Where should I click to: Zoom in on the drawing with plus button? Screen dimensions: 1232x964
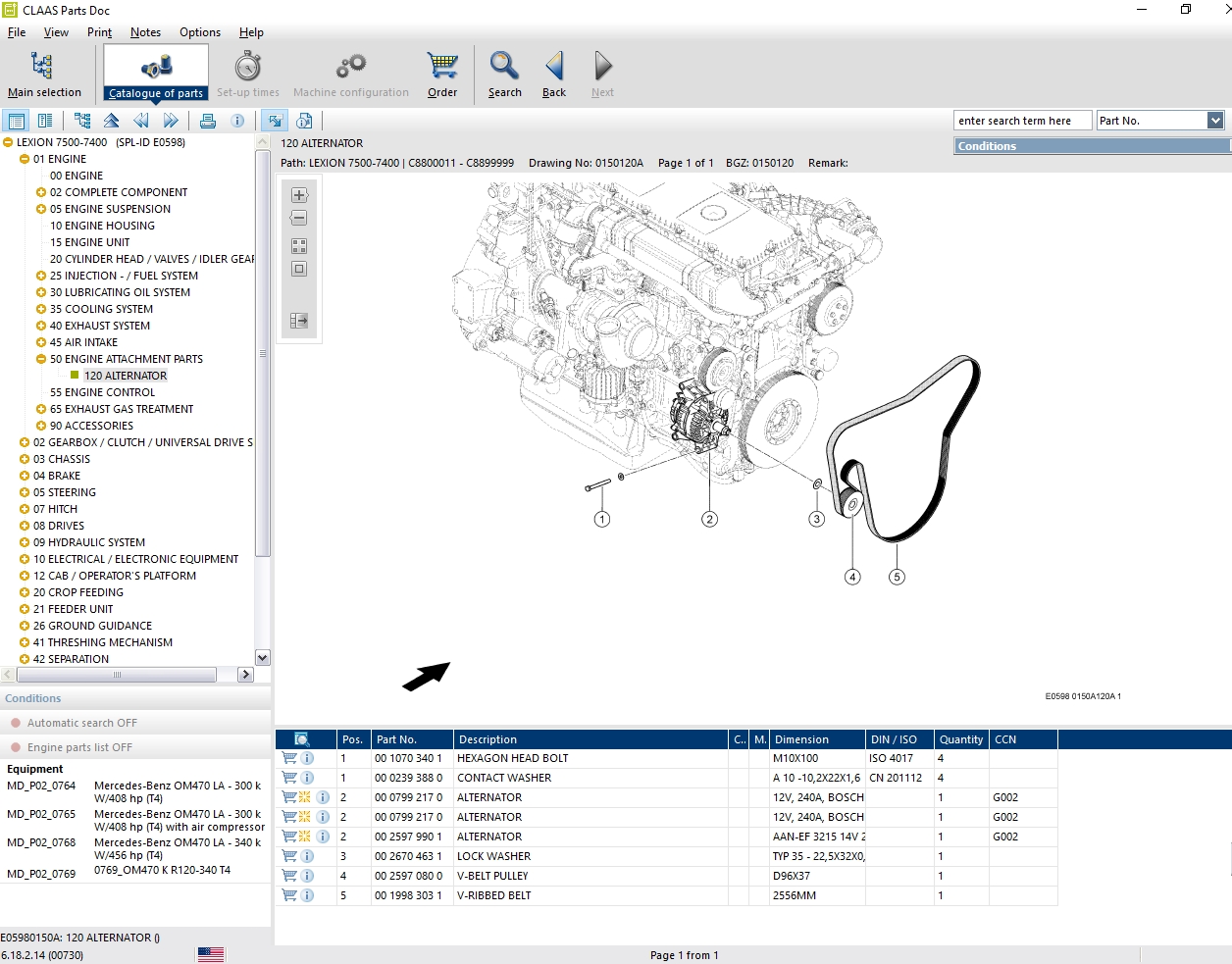click(x=299, y=195)
